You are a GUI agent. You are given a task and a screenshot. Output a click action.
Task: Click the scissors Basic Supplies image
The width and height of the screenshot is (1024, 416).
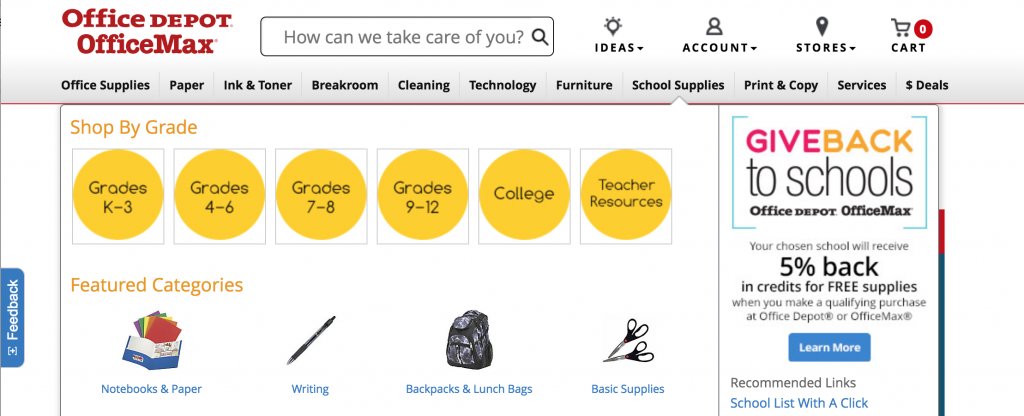(628, 340)
